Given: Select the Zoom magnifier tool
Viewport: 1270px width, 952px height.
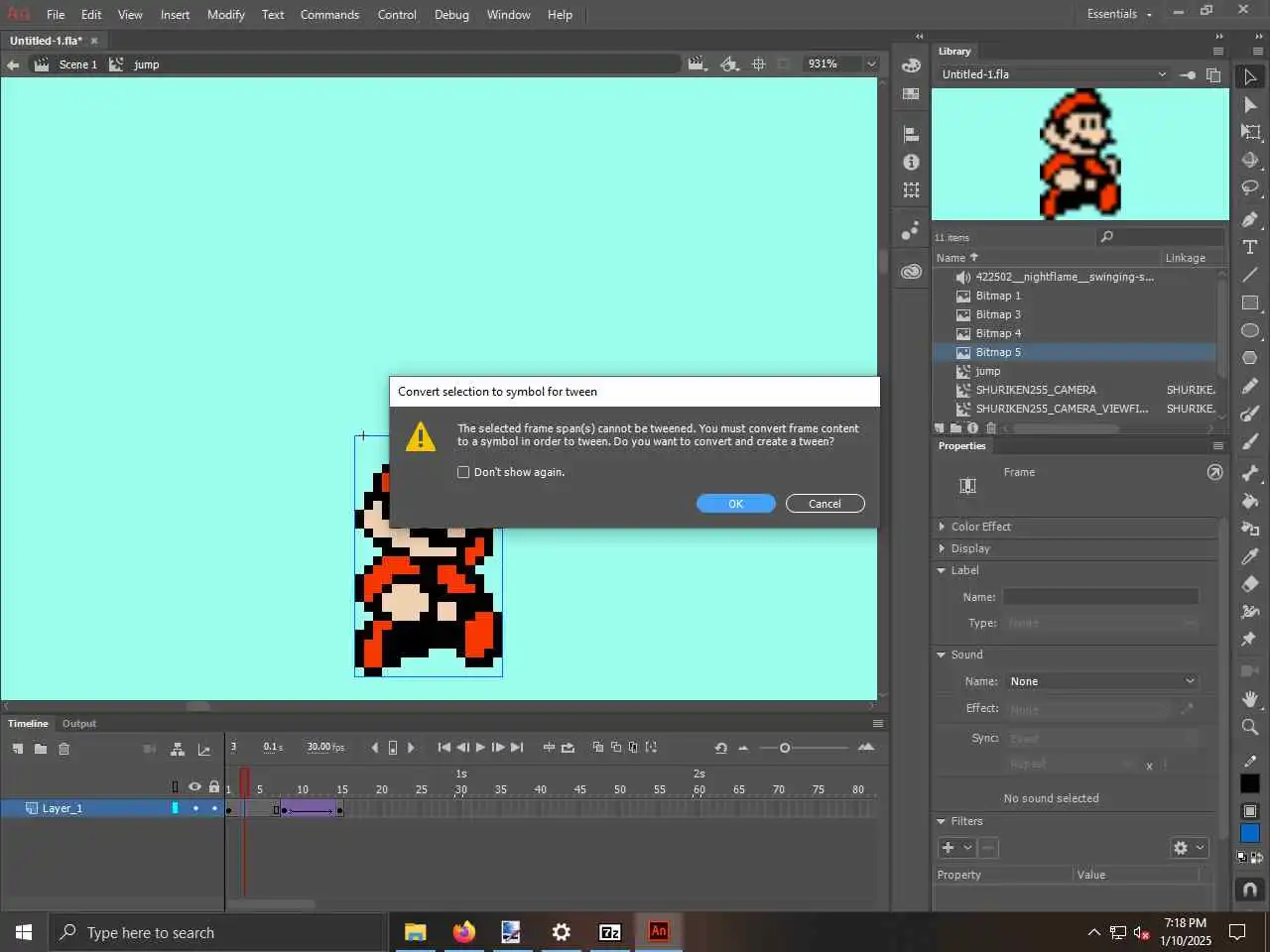Looking at the screenshot, I should 1250,727.
